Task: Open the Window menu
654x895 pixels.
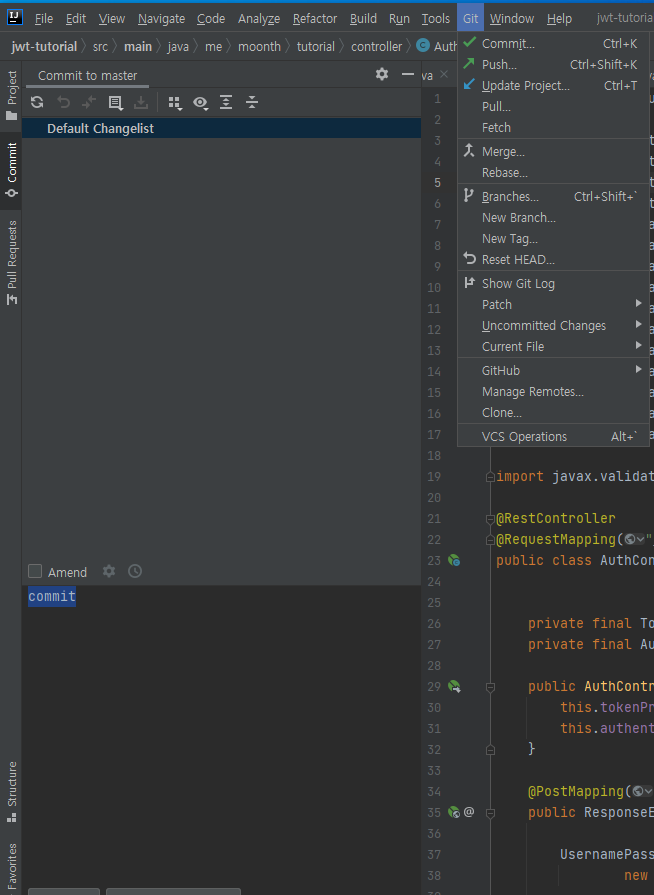Action: [x=512, y=18]
